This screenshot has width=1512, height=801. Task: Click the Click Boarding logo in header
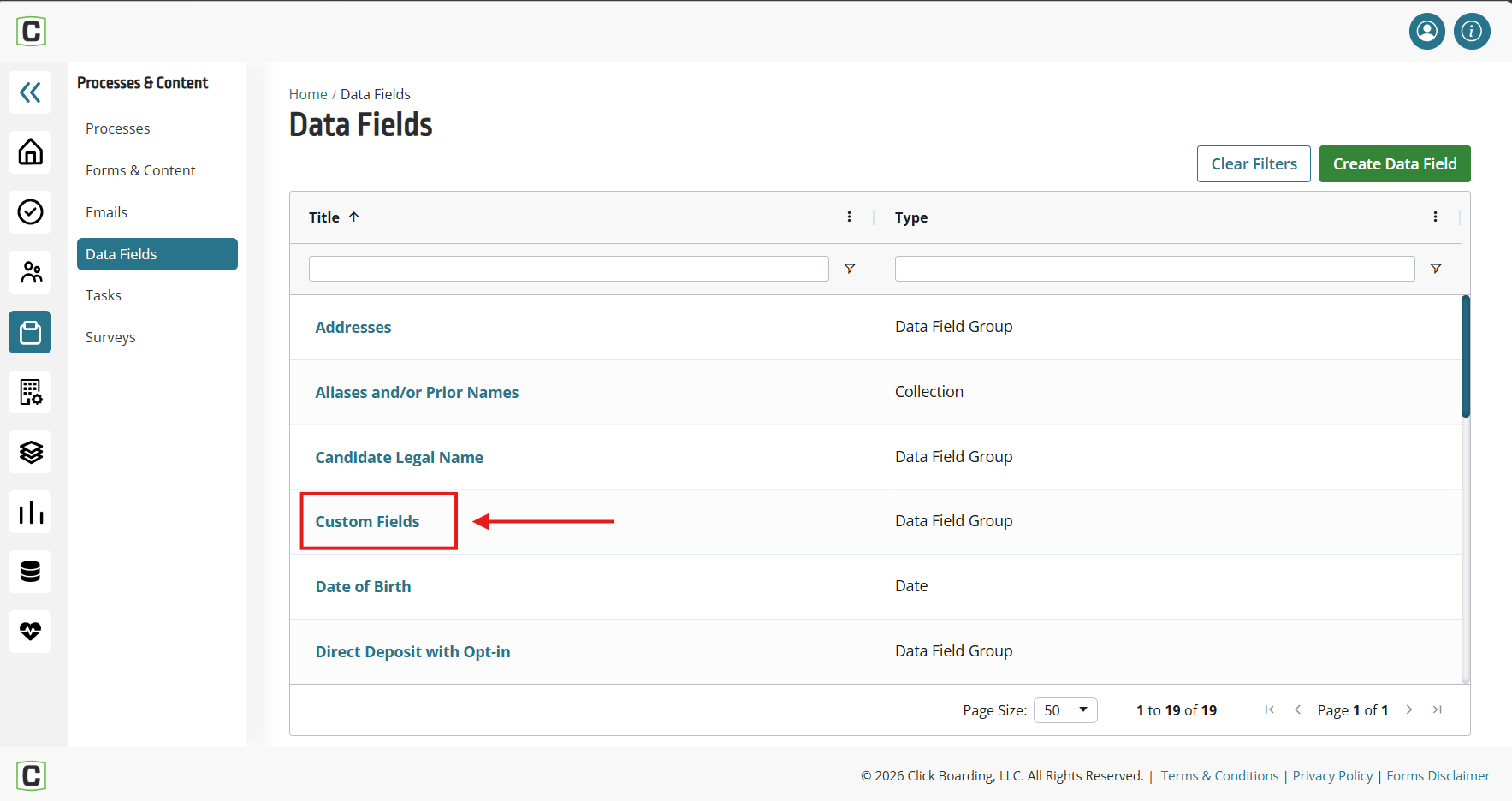(x=31, y=32)
